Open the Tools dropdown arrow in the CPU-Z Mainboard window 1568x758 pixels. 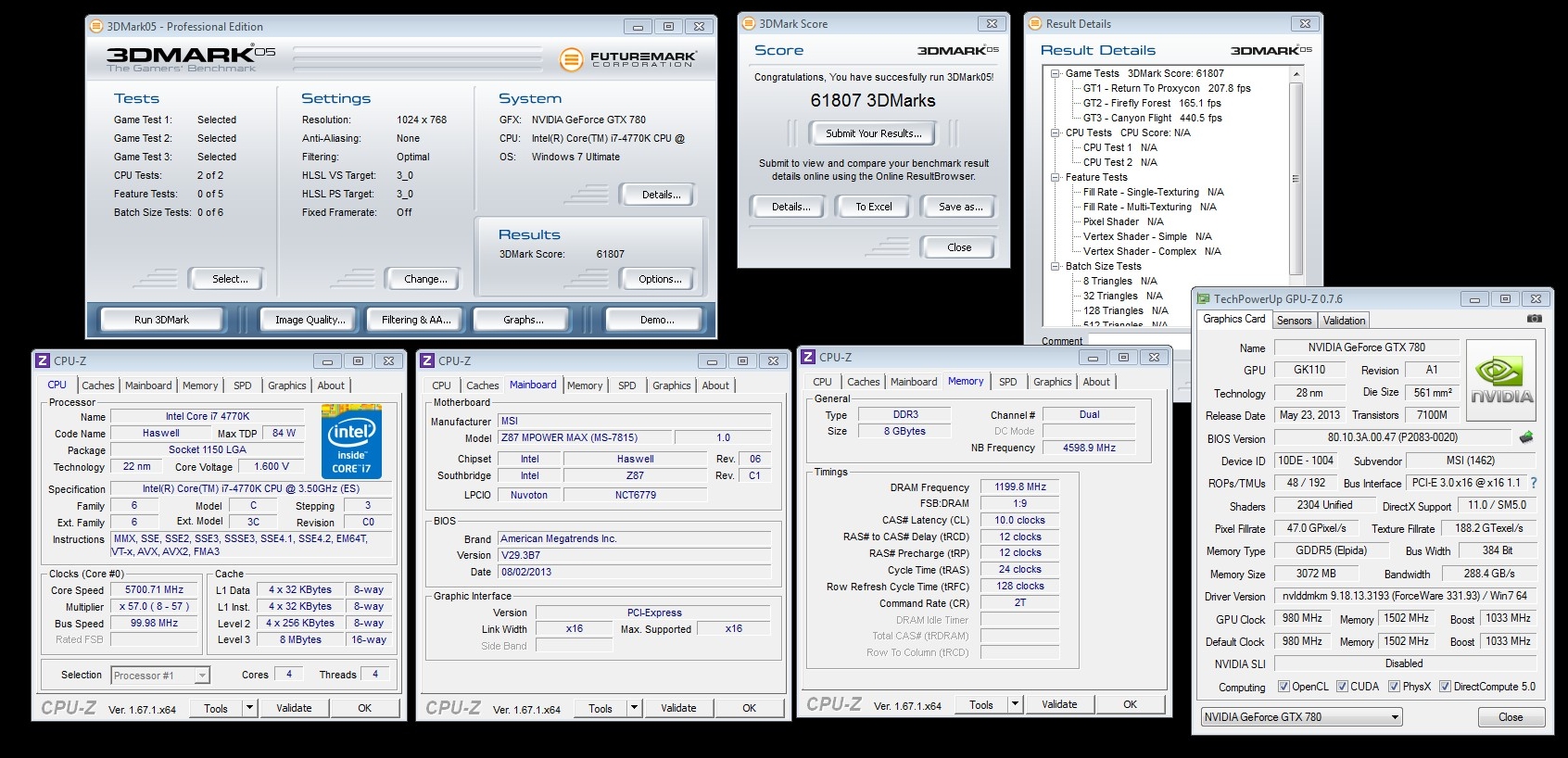click(x=634, y=708)
